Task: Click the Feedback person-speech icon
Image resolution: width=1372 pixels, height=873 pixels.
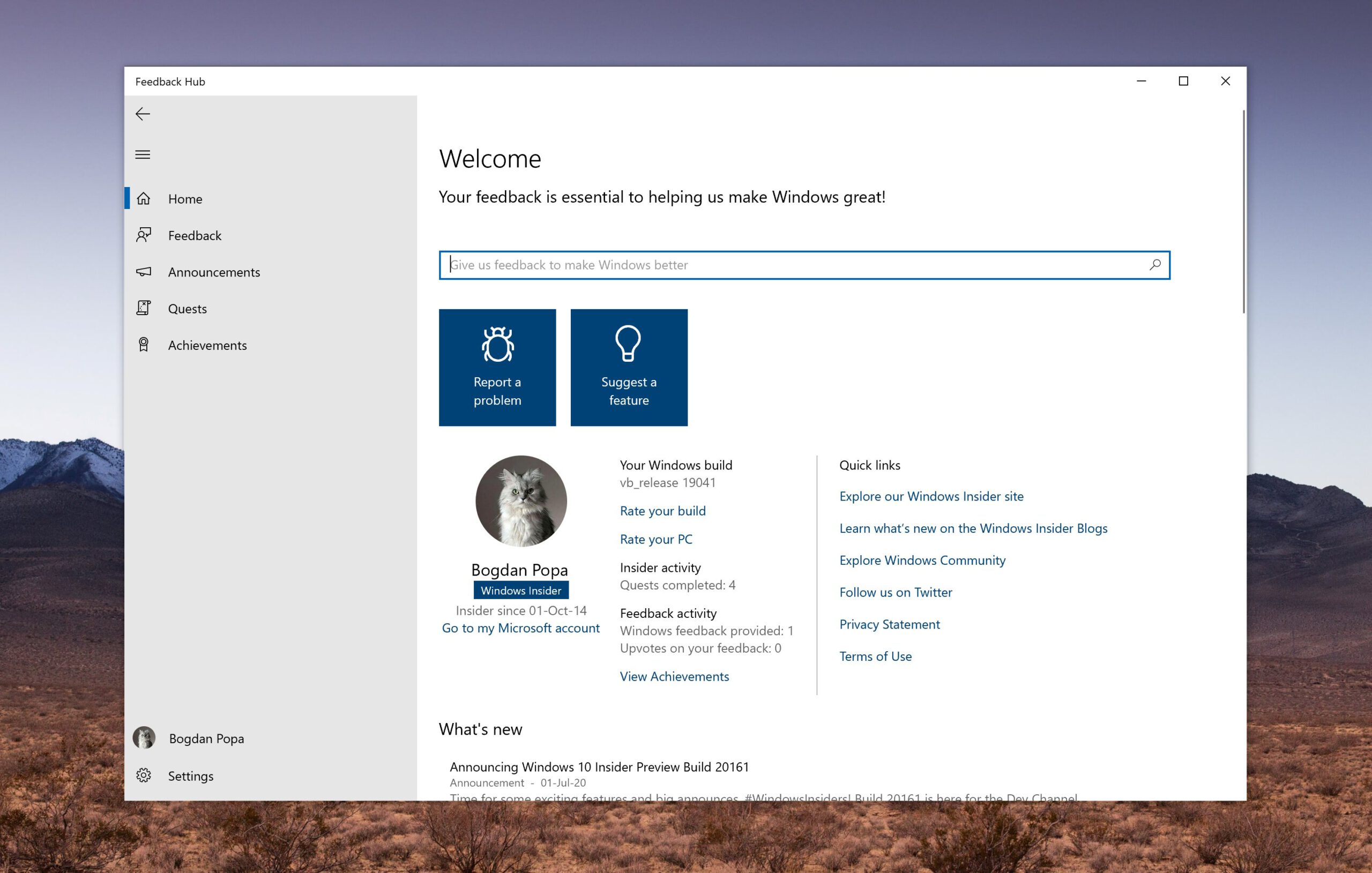Action: (144, 235)
